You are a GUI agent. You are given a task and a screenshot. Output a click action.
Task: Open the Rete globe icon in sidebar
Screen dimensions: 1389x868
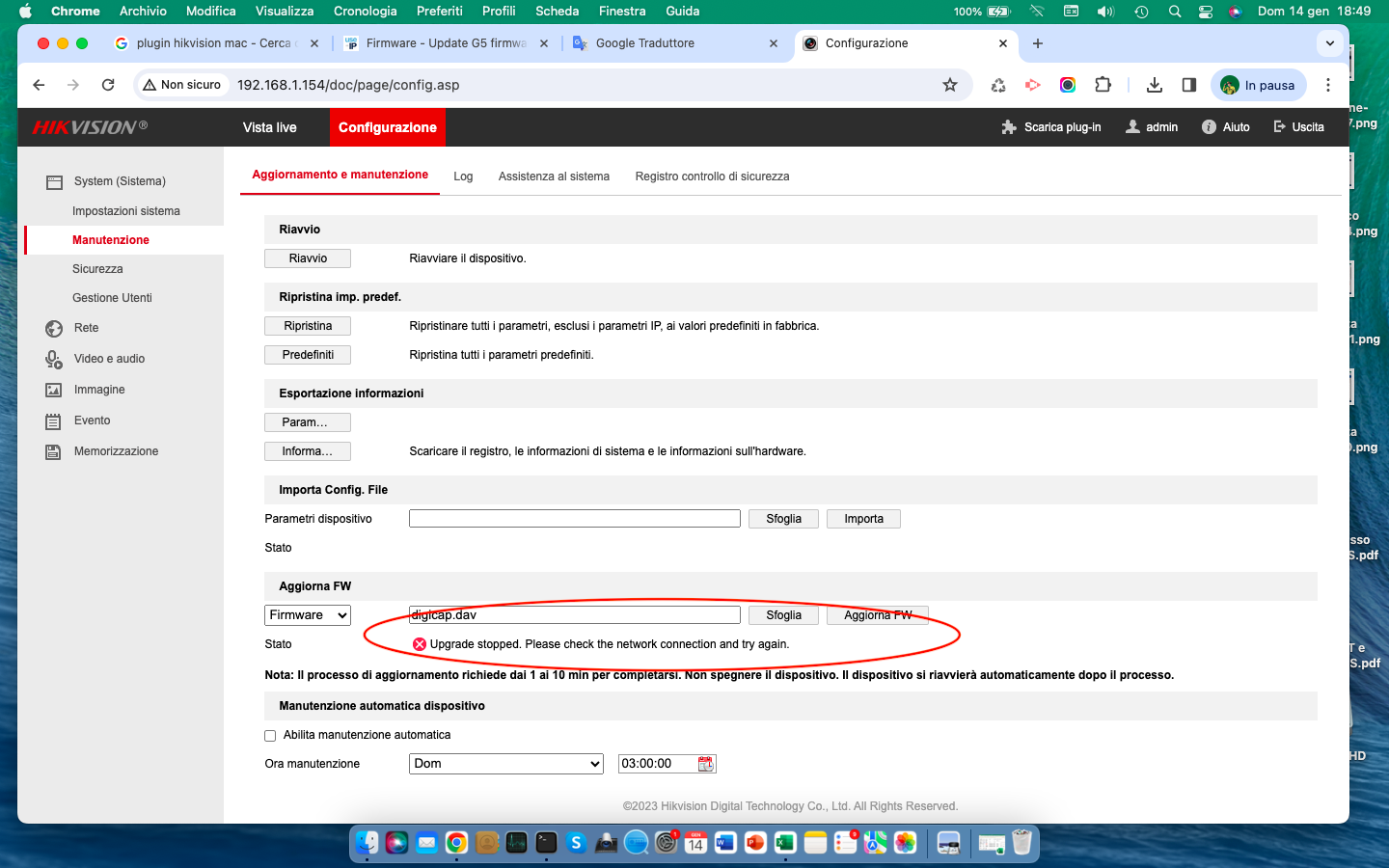coord(54,329)
